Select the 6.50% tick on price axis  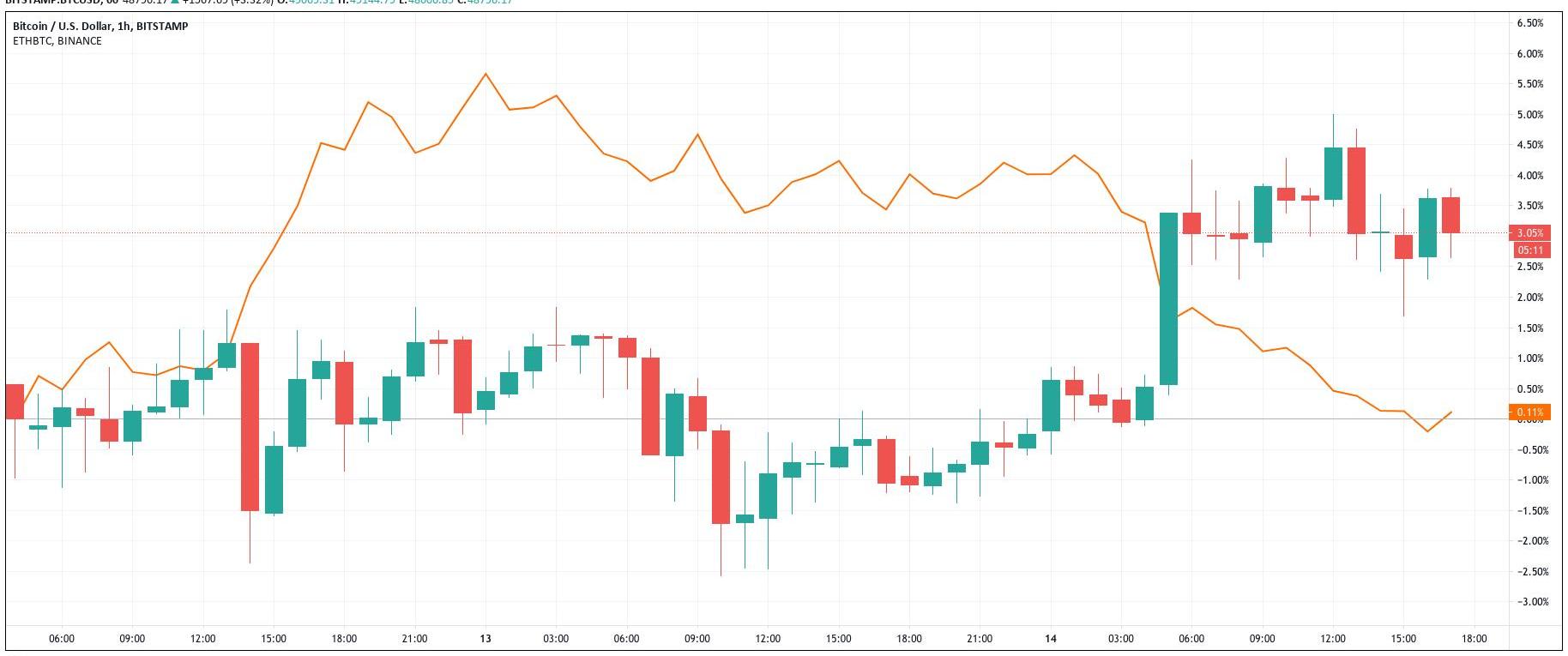click(1530, 23)
